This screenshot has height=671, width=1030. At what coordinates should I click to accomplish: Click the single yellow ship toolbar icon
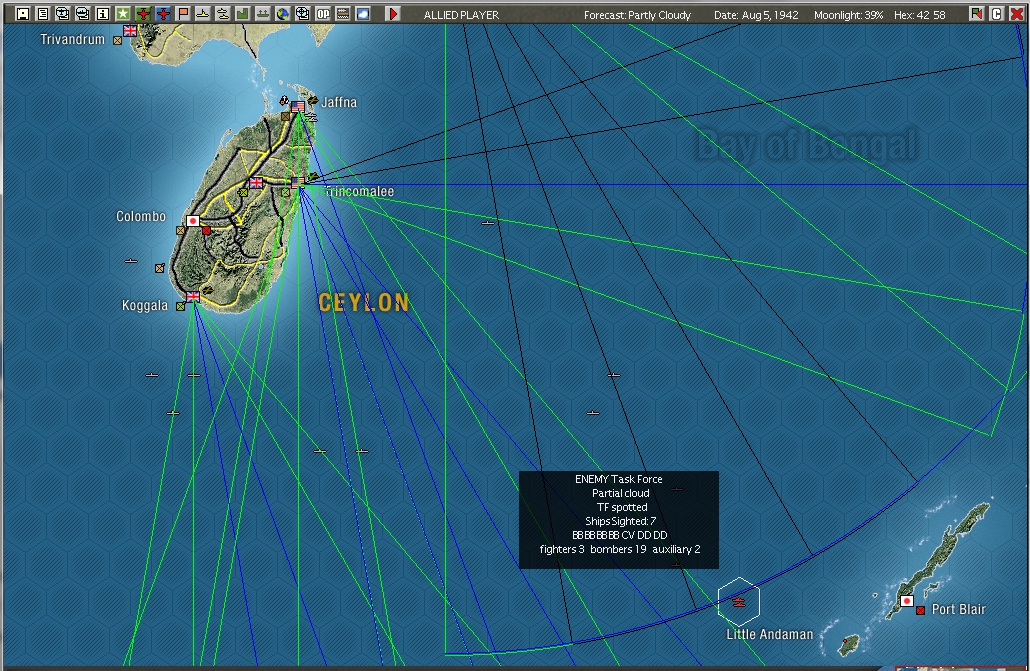tap(203, 14)
